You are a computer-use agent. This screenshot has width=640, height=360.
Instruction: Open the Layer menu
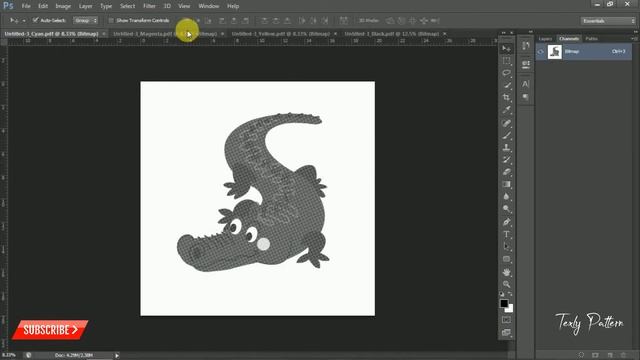[85, 6]
